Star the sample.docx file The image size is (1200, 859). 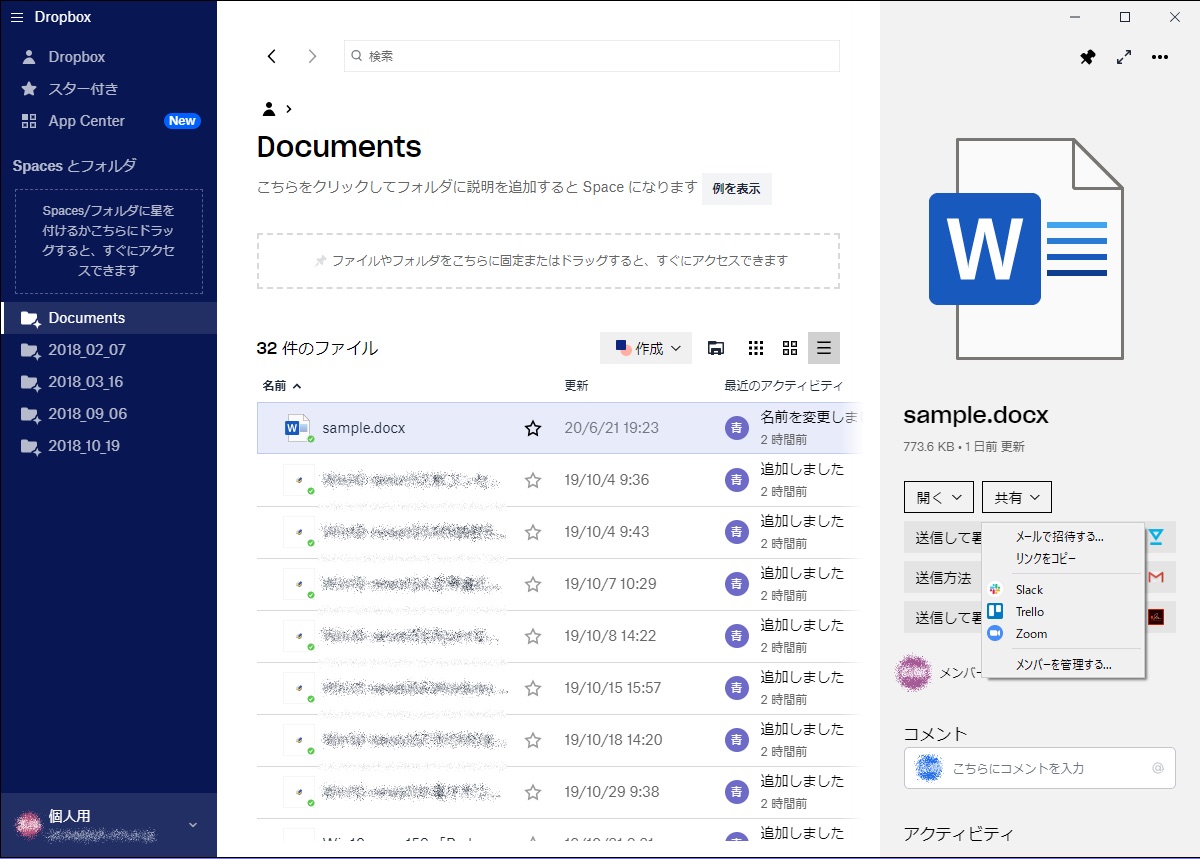(533, 428)
